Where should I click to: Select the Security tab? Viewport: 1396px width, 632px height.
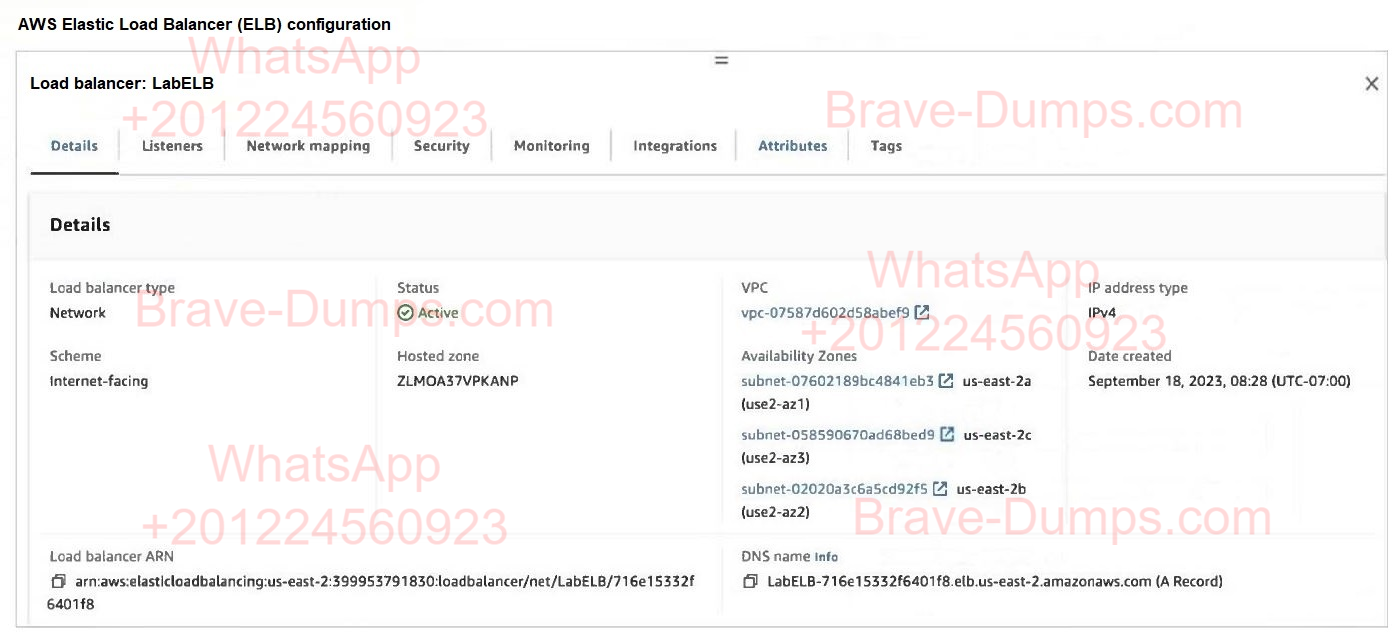[x=441, y=146]
